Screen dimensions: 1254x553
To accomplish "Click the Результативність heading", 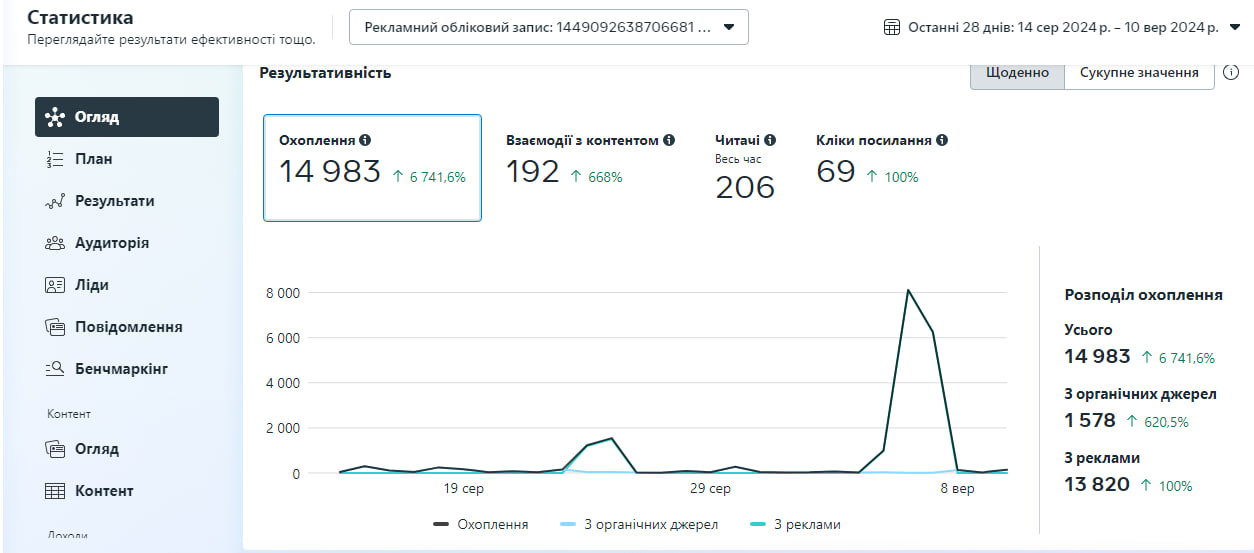I will point(325,73).
